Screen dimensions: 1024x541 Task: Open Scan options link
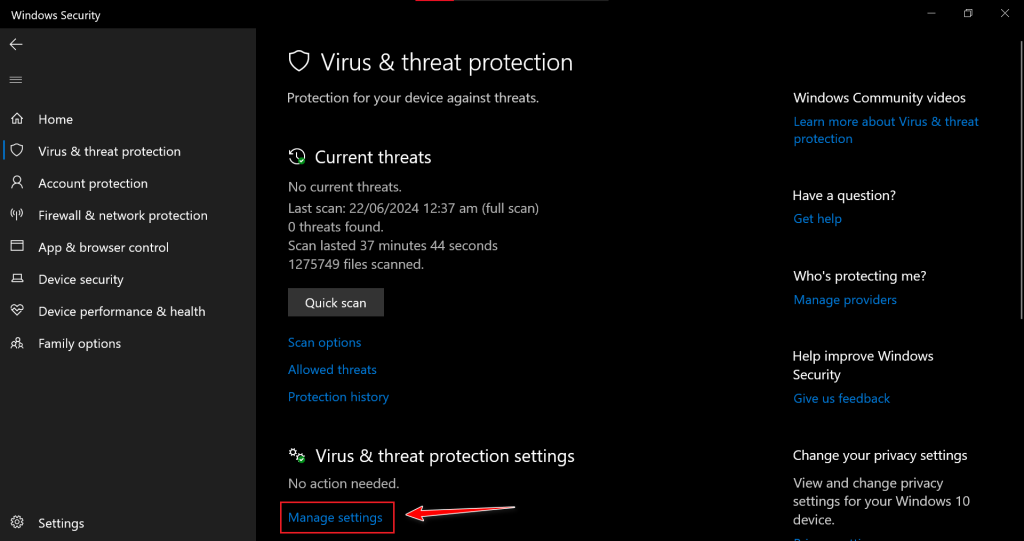[x=324, y=343]
